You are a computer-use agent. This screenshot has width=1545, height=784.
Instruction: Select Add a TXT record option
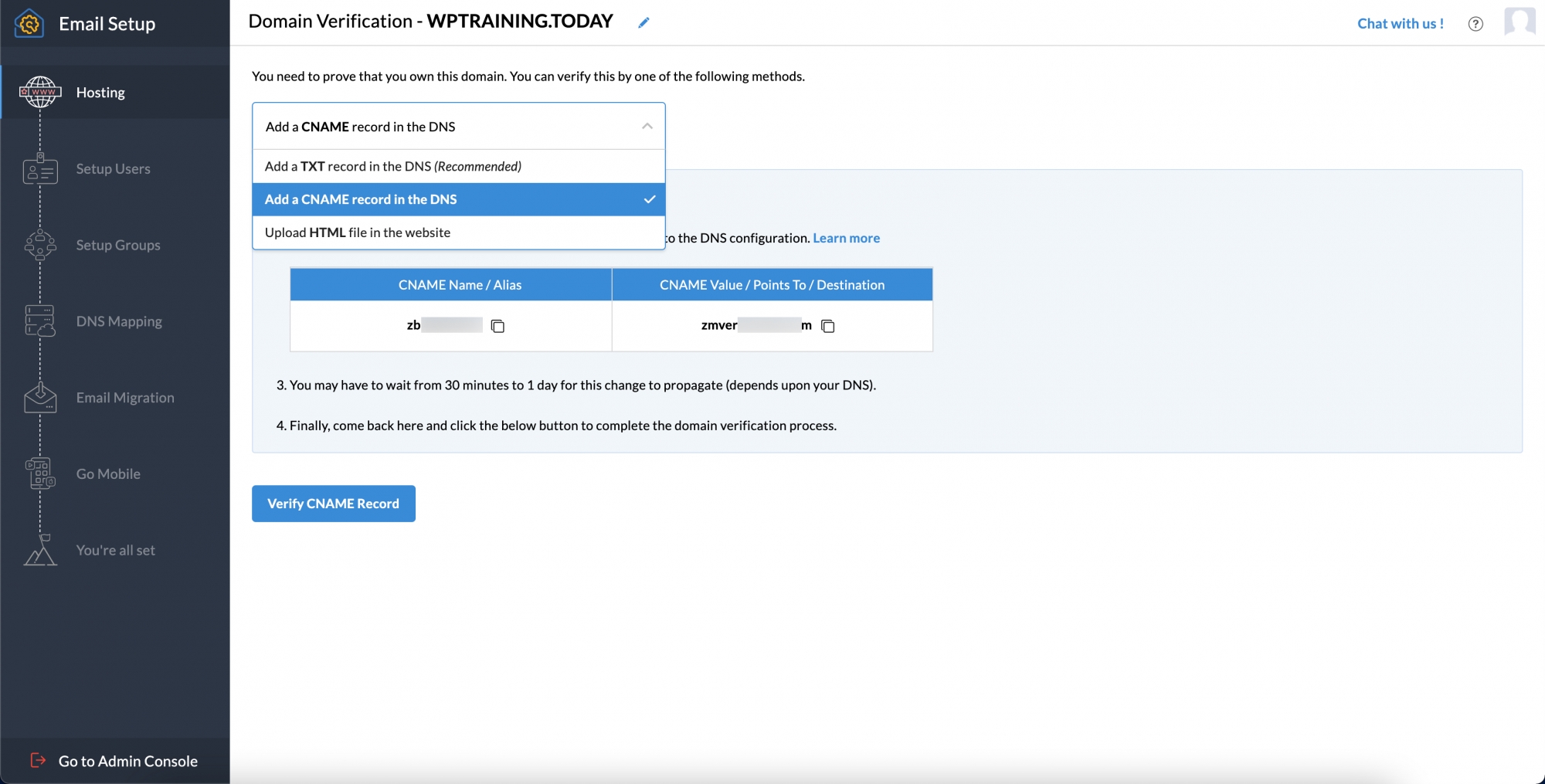(x=392, y=166)
